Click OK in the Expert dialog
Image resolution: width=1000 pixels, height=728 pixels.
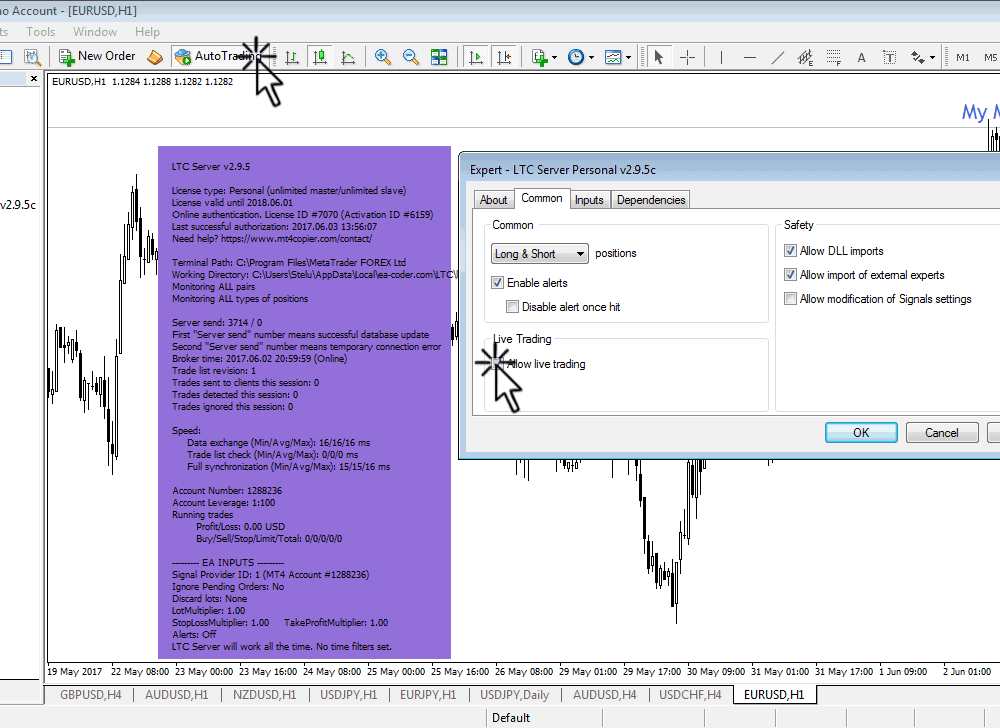[861, 432]
